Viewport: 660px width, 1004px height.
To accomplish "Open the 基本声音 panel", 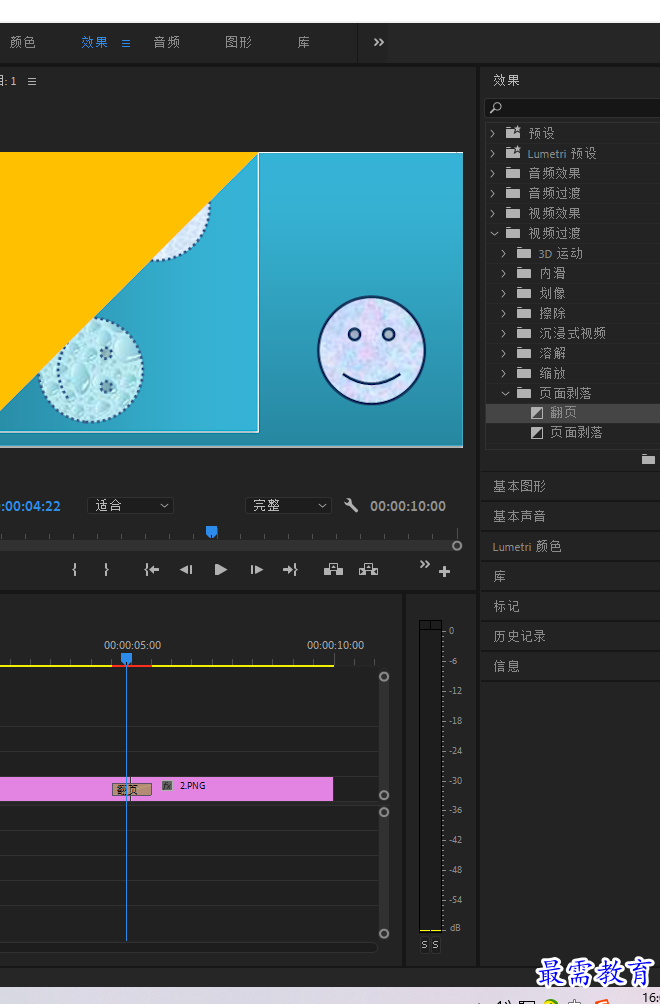I will click(x=519, y=516).
